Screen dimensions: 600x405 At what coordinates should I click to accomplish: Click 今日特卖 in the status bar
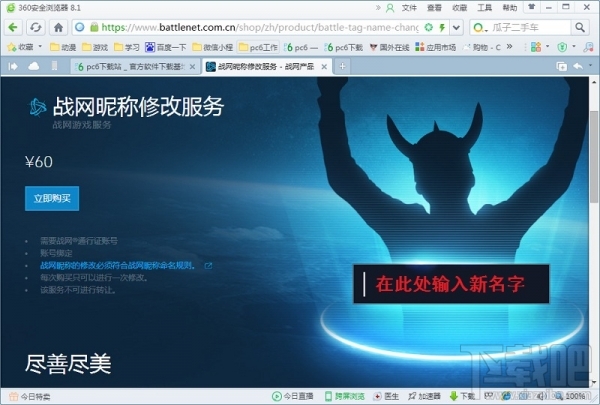pos(29,396)
